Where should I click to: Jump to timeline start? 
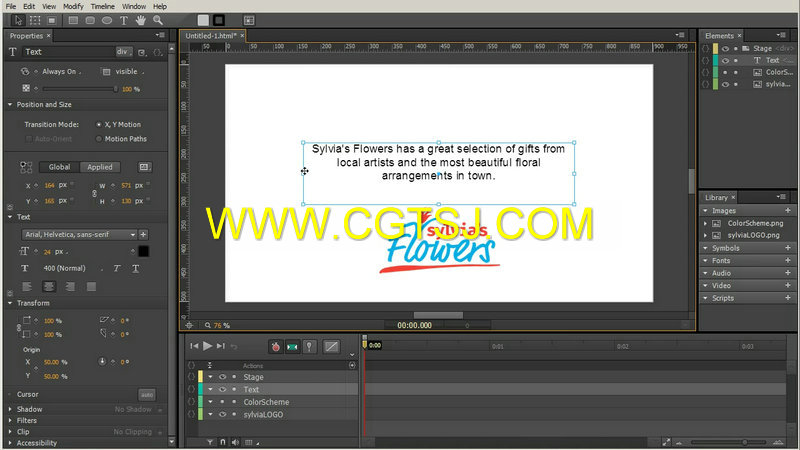tap(194, 346)
